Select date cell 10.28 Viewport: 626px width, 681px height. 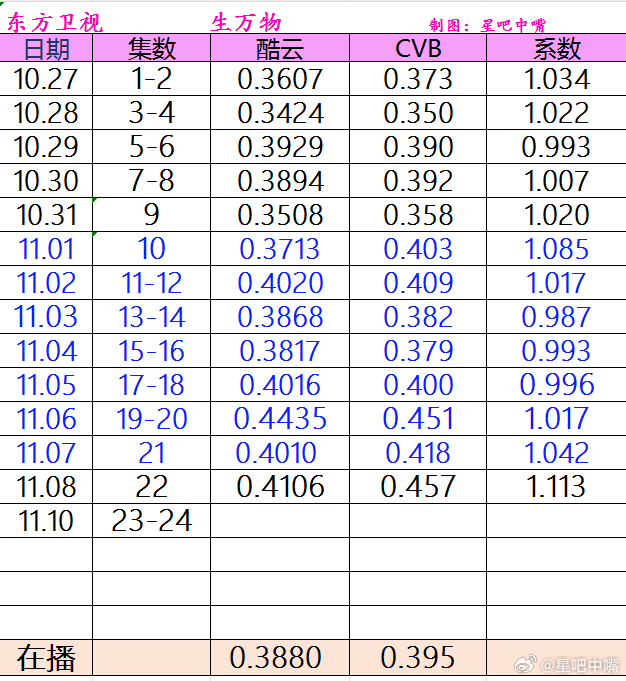(x=46, y=113)
